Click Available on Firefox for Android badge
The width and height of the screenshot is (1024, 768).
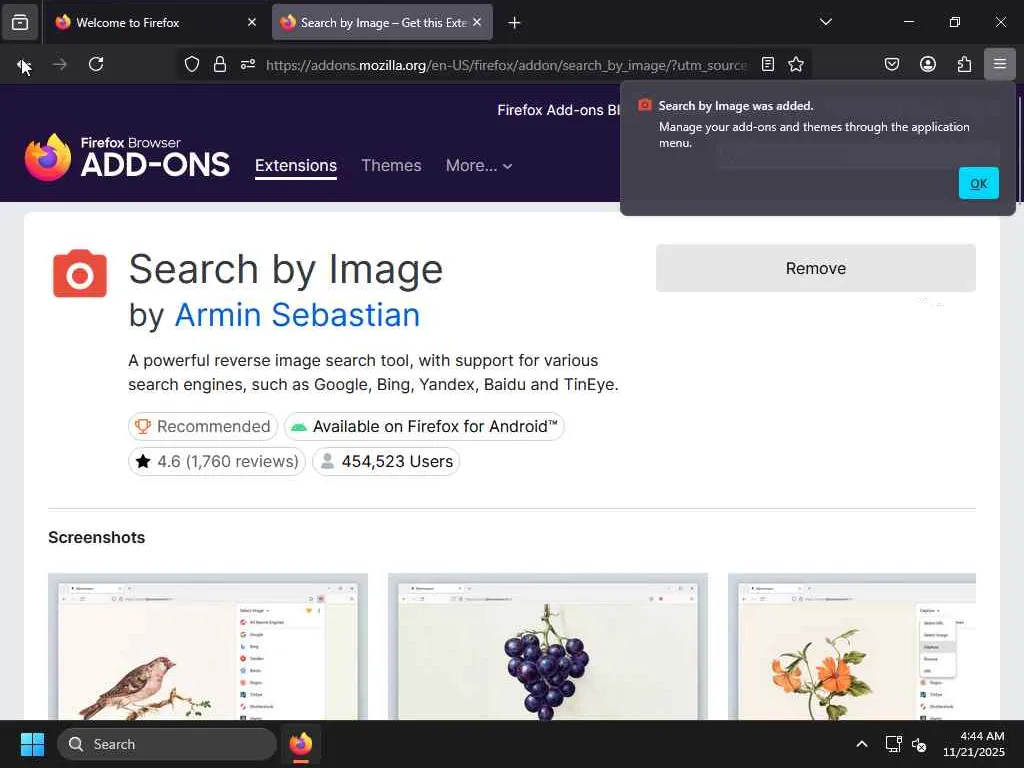tap(424, 426)
